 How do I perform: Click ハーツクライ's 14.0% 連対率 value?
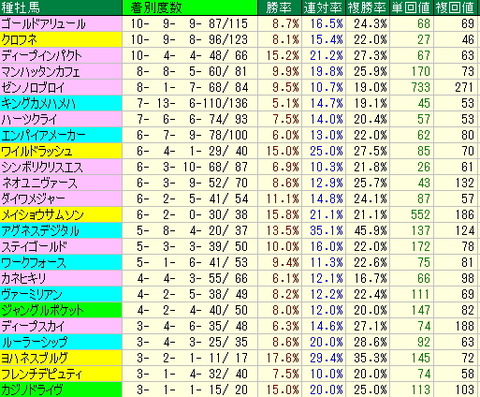326,119
